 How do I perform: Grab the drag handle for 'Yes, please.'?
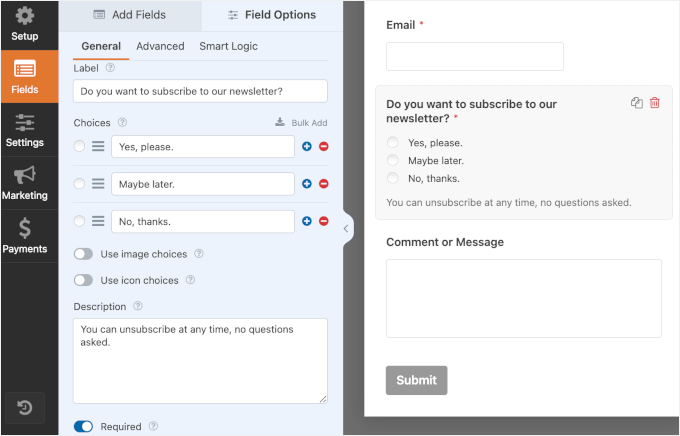coord(98,147)
